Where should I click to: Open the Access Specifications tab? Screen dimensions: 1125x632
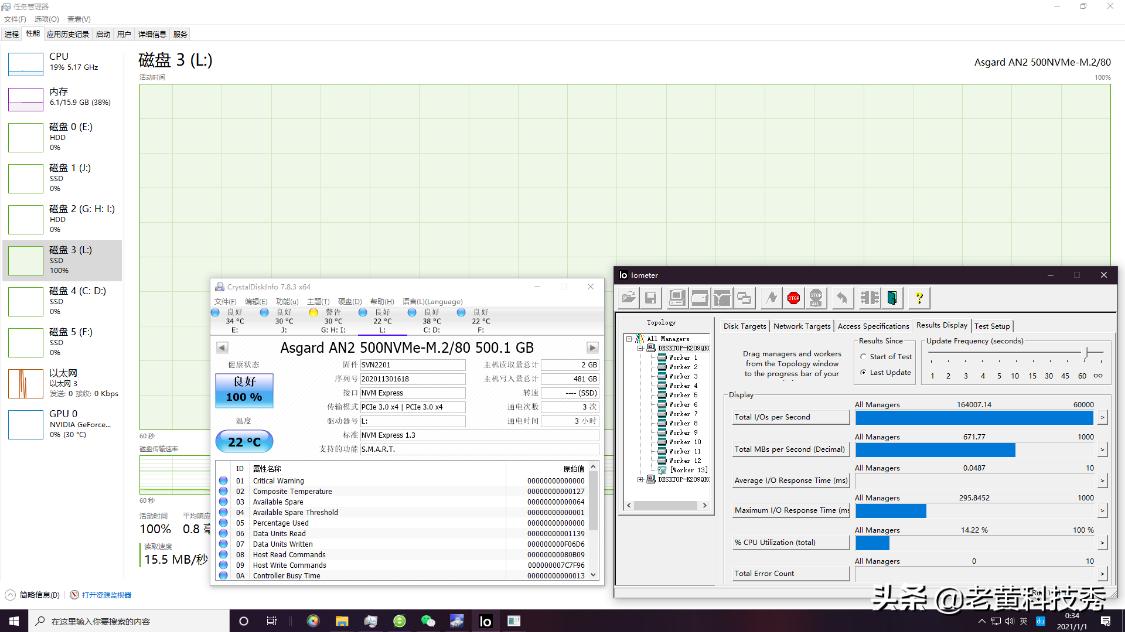873,326
